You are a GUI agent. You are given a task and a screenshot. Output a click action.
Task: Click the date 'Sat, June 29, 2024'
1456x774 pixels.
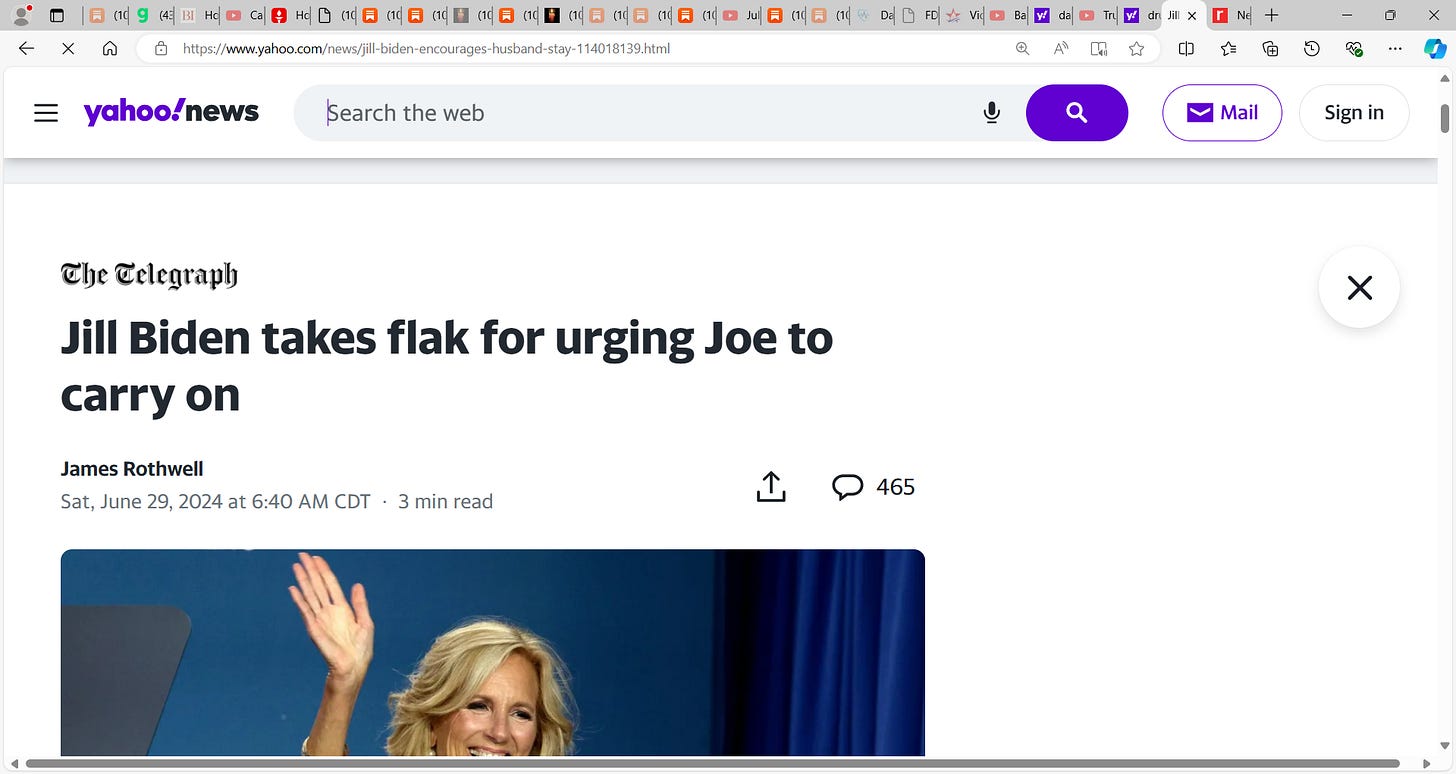[x=215, y=501]
